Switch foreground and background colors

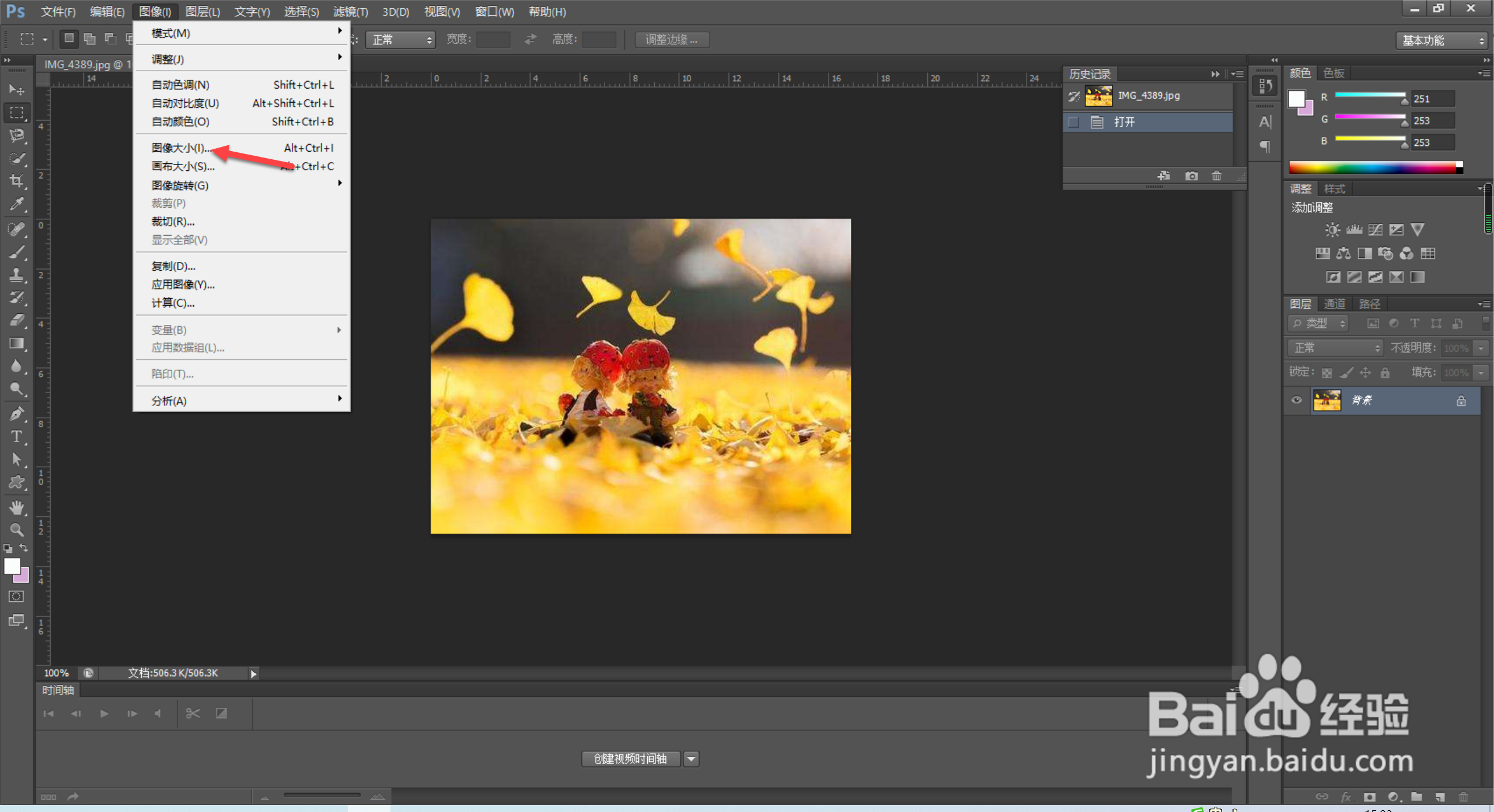coord(24,548)
